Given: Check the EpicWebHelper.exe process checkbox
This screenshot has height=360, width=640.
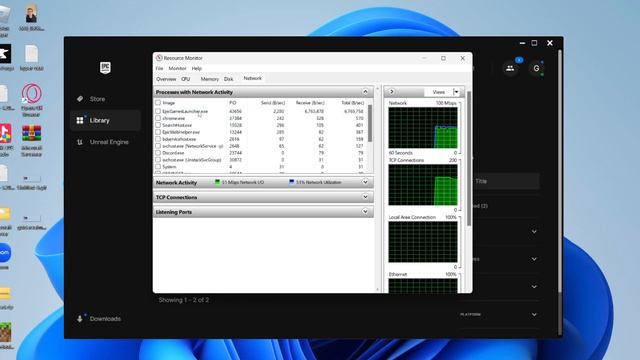Looking at the screenshot, I should point(158,132).
